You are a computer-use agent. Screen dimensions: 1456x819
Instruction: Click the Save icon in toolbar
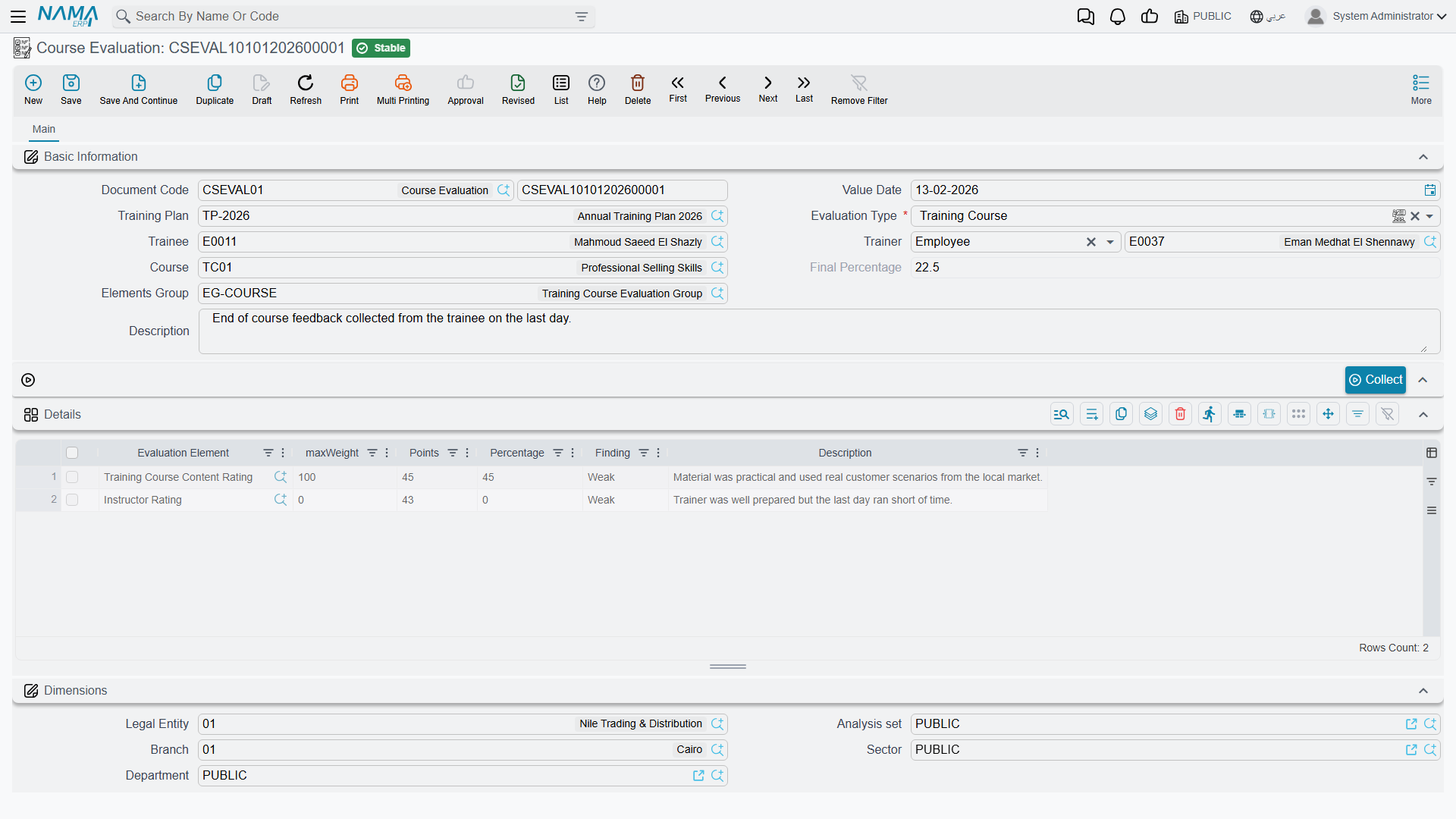[x=71, y=89]
